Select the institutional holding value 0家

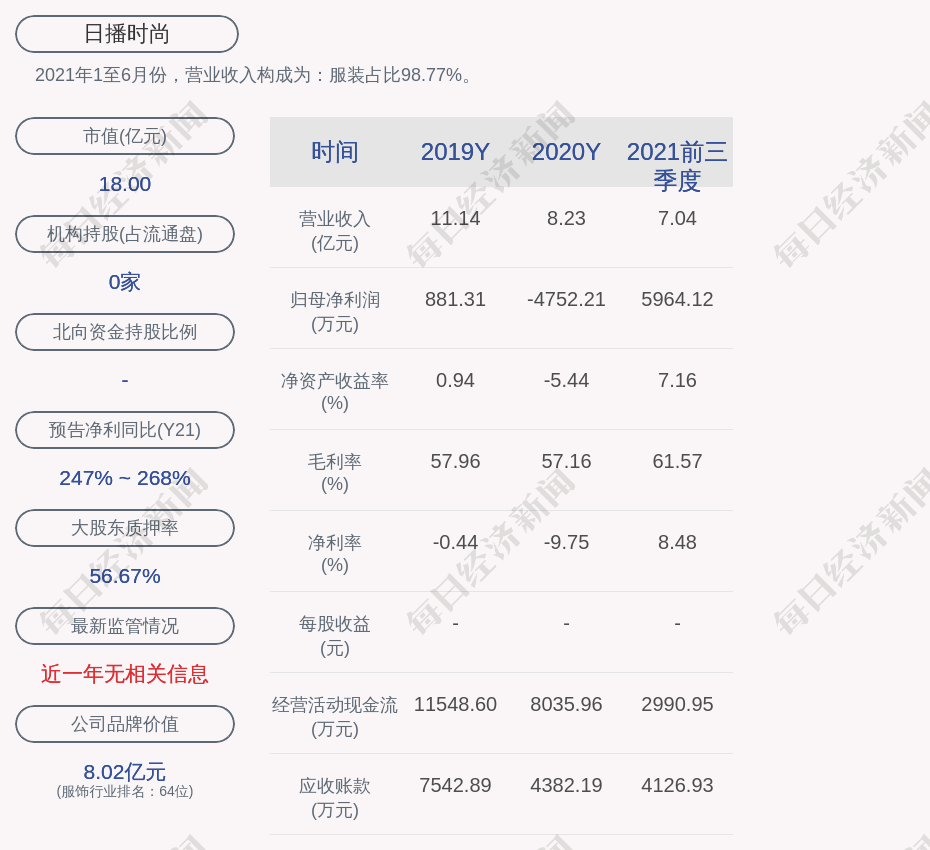click(125, 282)
